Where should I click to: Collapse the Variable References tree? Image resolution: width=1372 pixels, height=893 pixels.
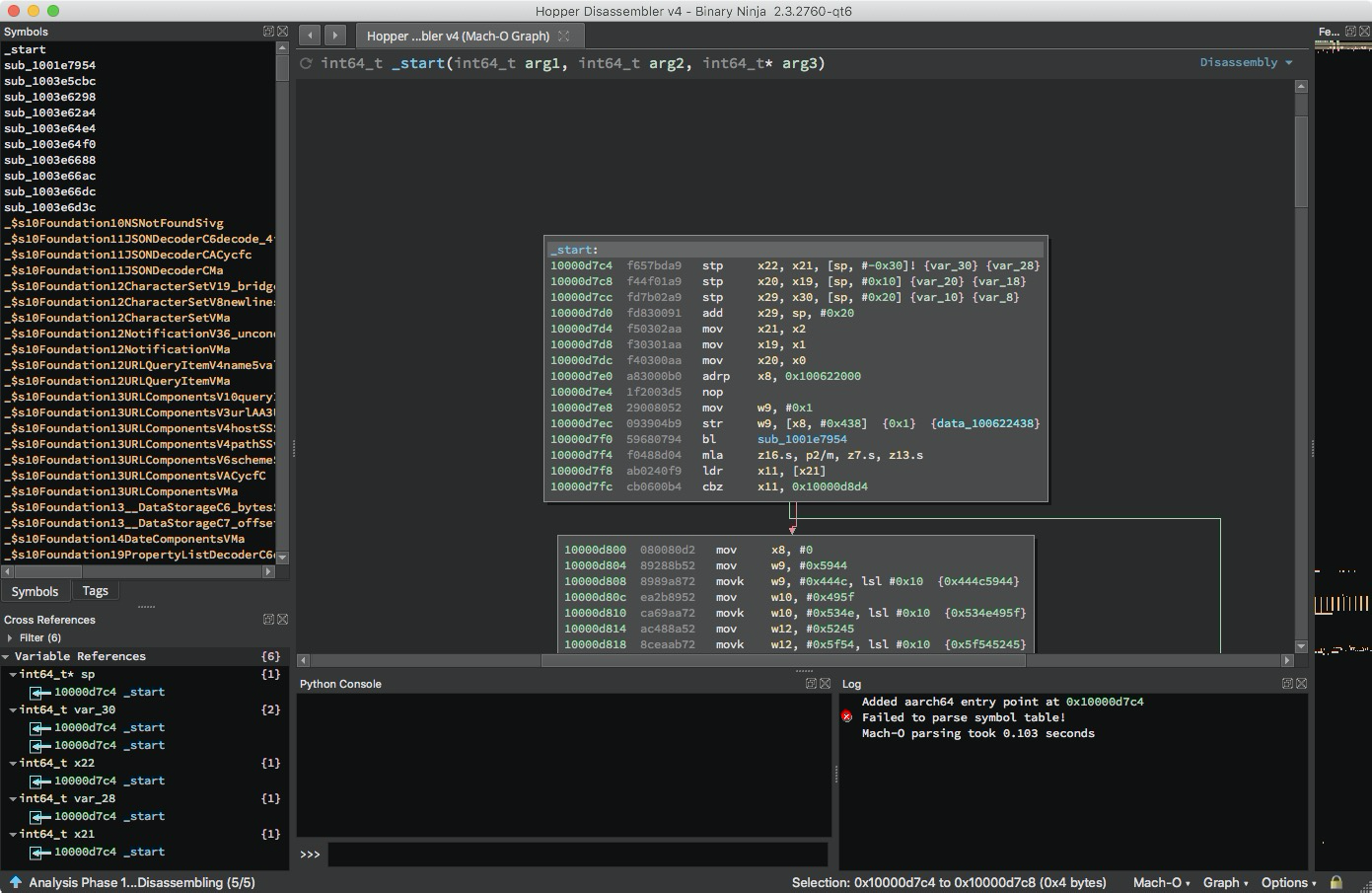pyautogui.click(x=7, y=656)
